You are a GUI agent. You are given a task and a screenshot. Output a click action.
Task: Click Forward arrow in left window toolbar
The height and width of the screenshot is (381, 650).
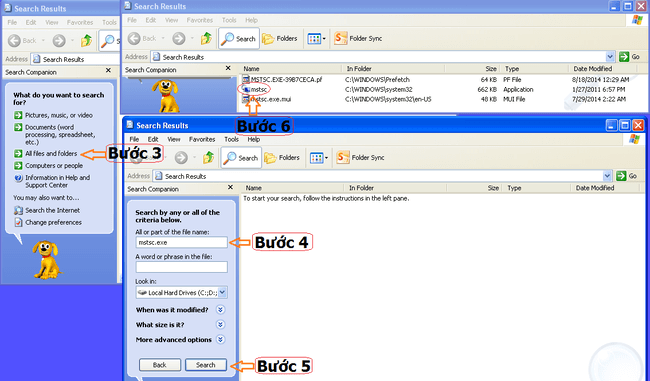[59, 41]
